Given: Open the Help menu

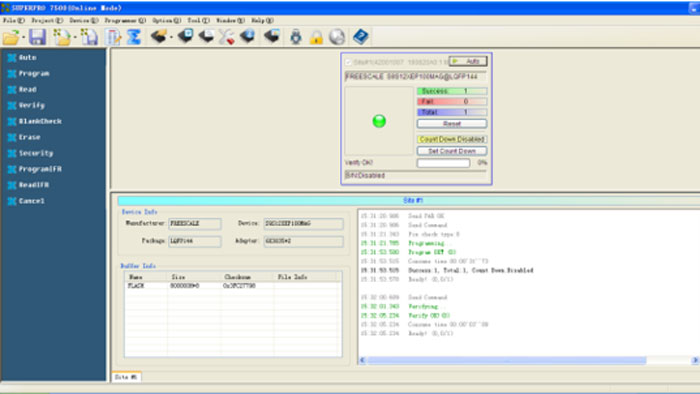Looking at the screenshot, I should pos(262,21).
